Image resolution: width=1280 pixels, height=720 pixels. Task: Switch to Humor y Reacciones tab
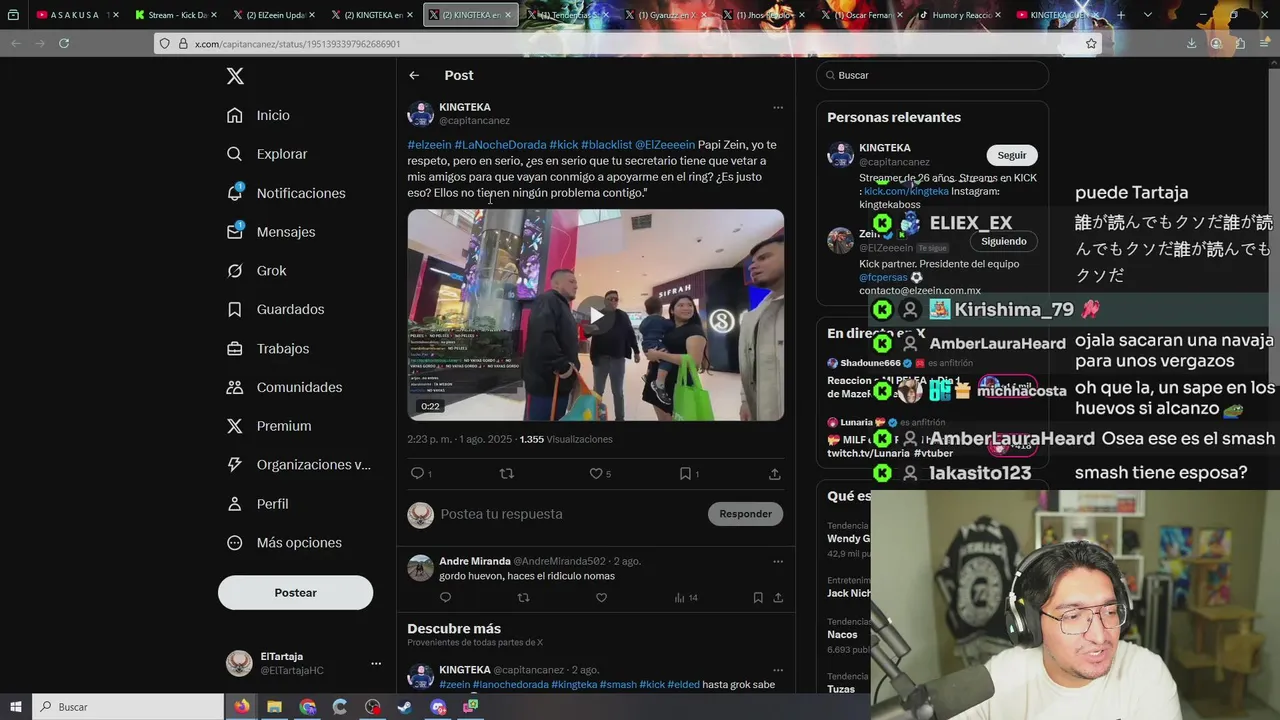tap(958, 15)
